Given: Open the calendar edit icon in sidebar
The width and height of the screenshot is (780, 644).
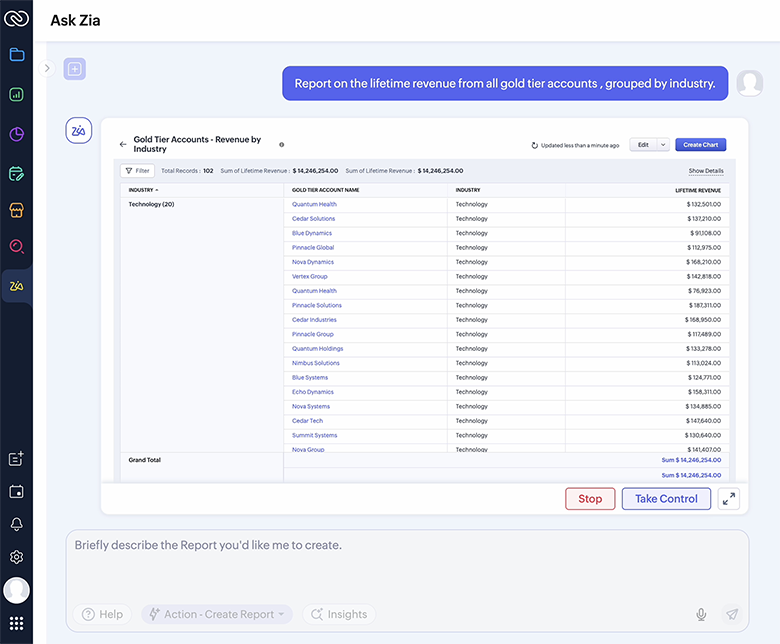Looking at the screenshot, I should click(x=16, y=174).
